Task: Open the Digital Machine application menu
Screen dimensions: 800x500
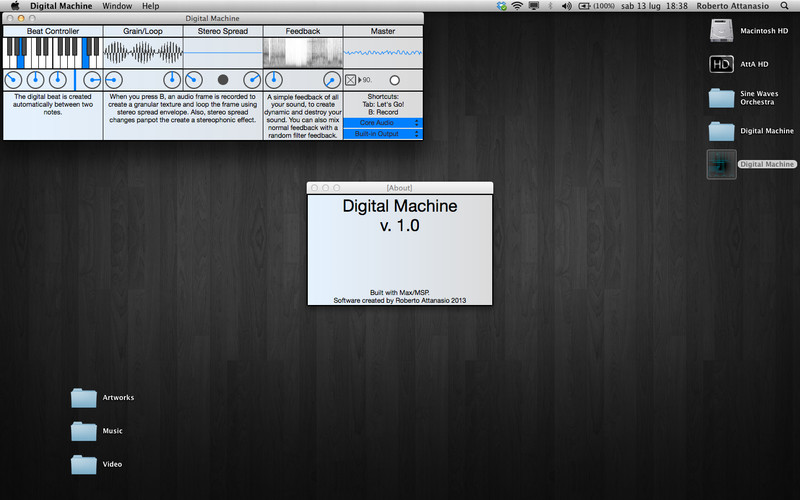Action: click(61, 6)
